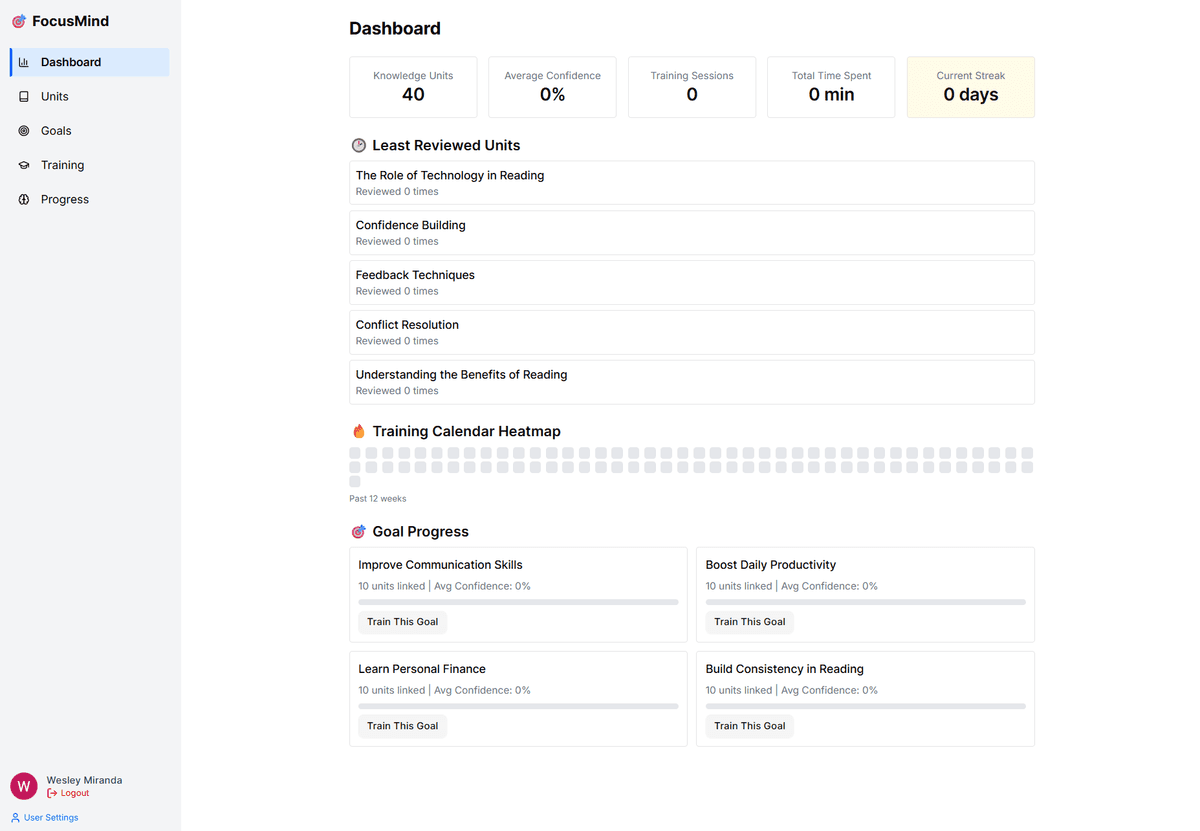Open the Conflict Resolution unit
This screenshot has width=1200, height=831.
click(692, 333)
